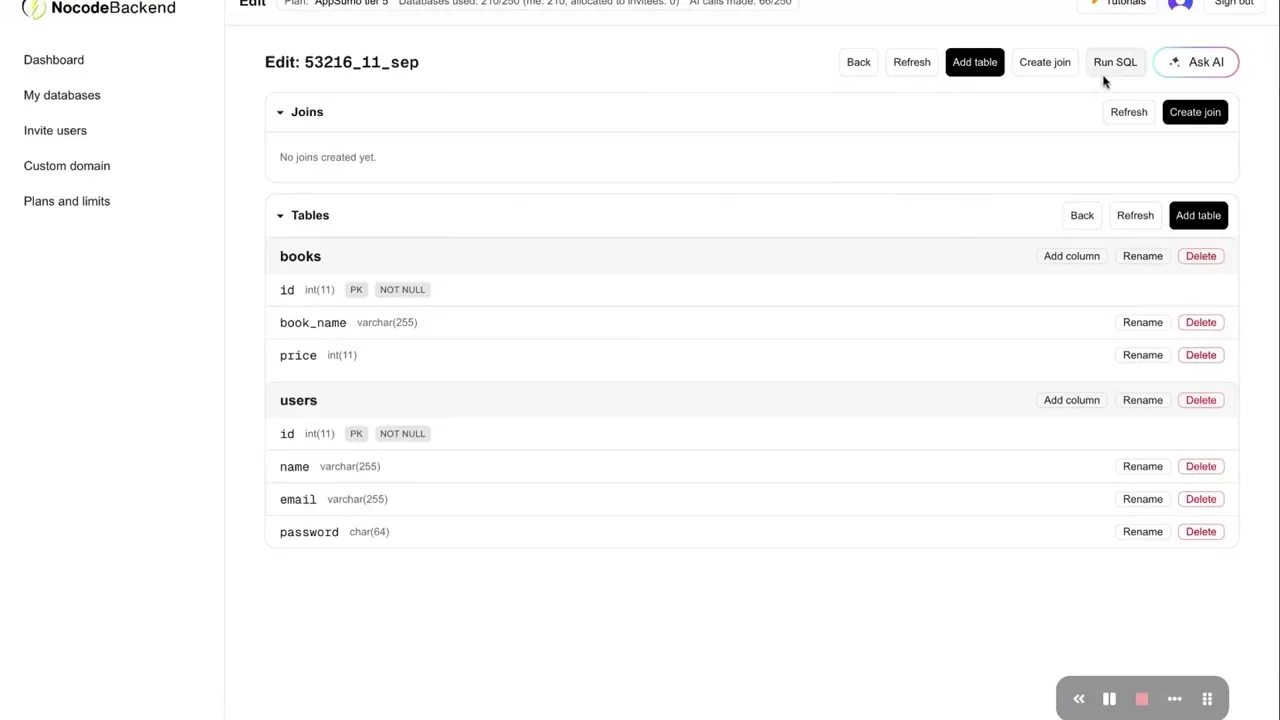The height and width of the screenshot is (720, 1280).
Task: Delete the users table
Action: (1200, 400)
